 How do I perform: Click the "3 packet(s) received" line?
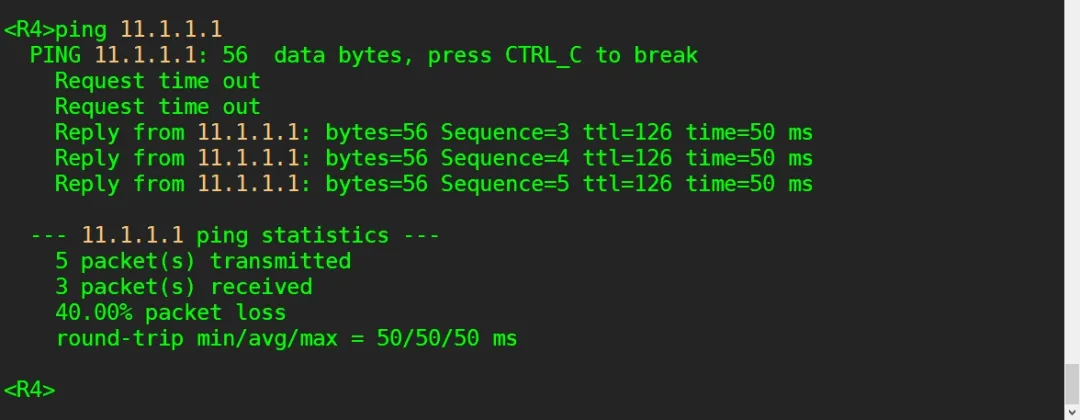point(184,287)
